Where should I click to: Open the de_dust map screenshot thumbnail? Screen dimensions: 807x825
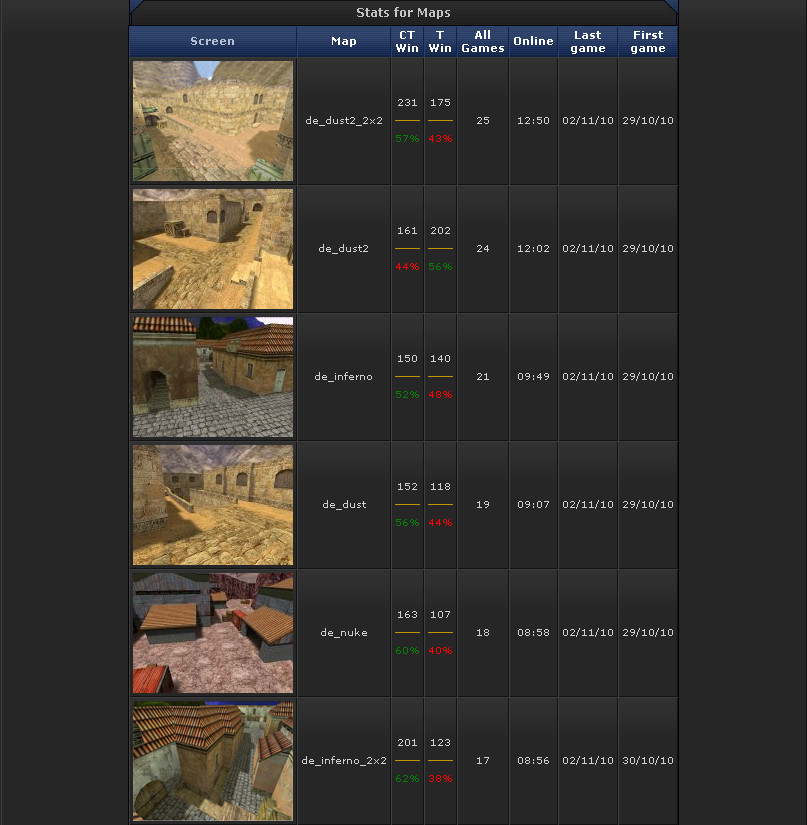click(213, 505)
